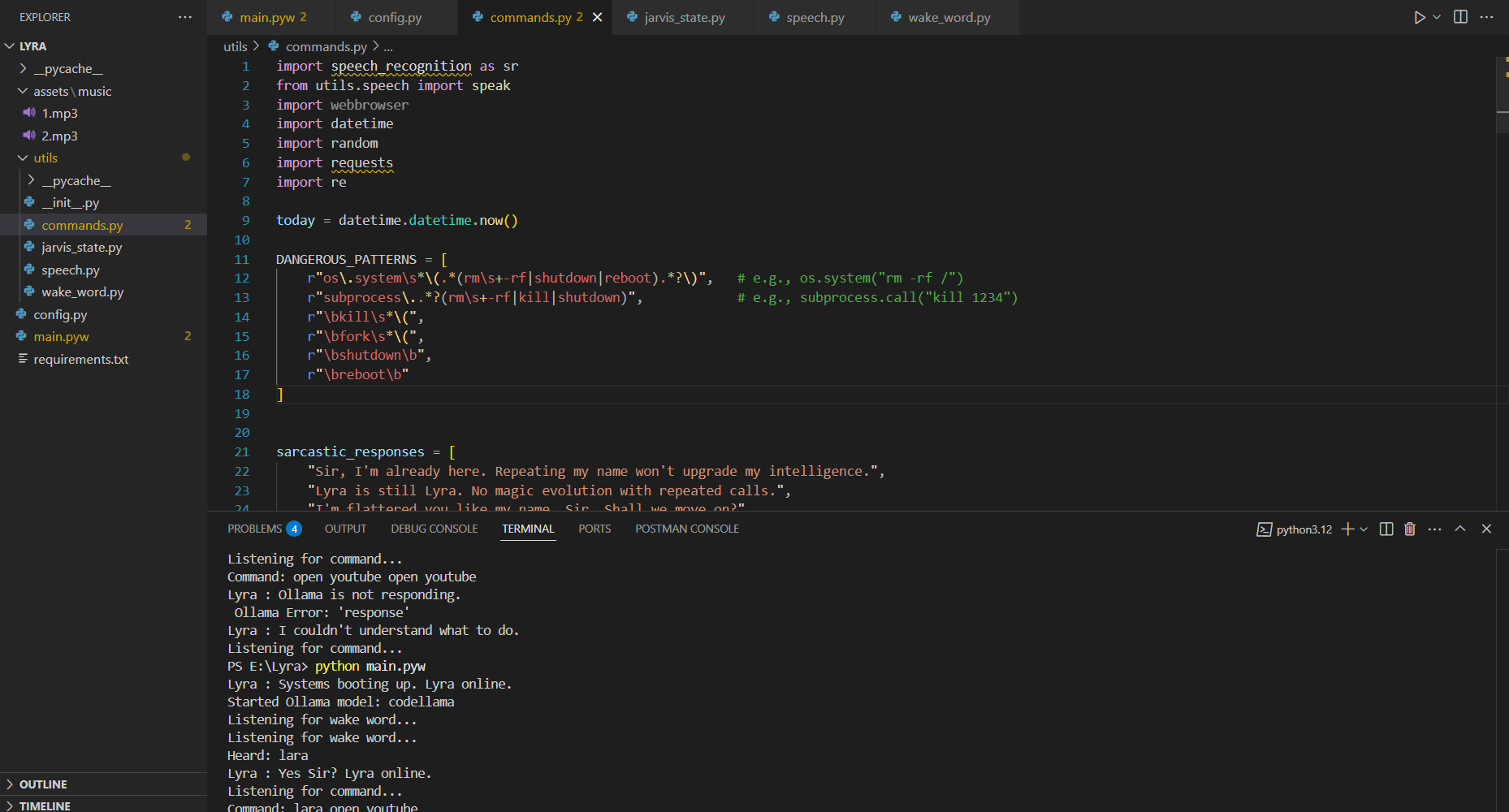Click the 'python main.pyw' command in terminal

pos(370,666)
